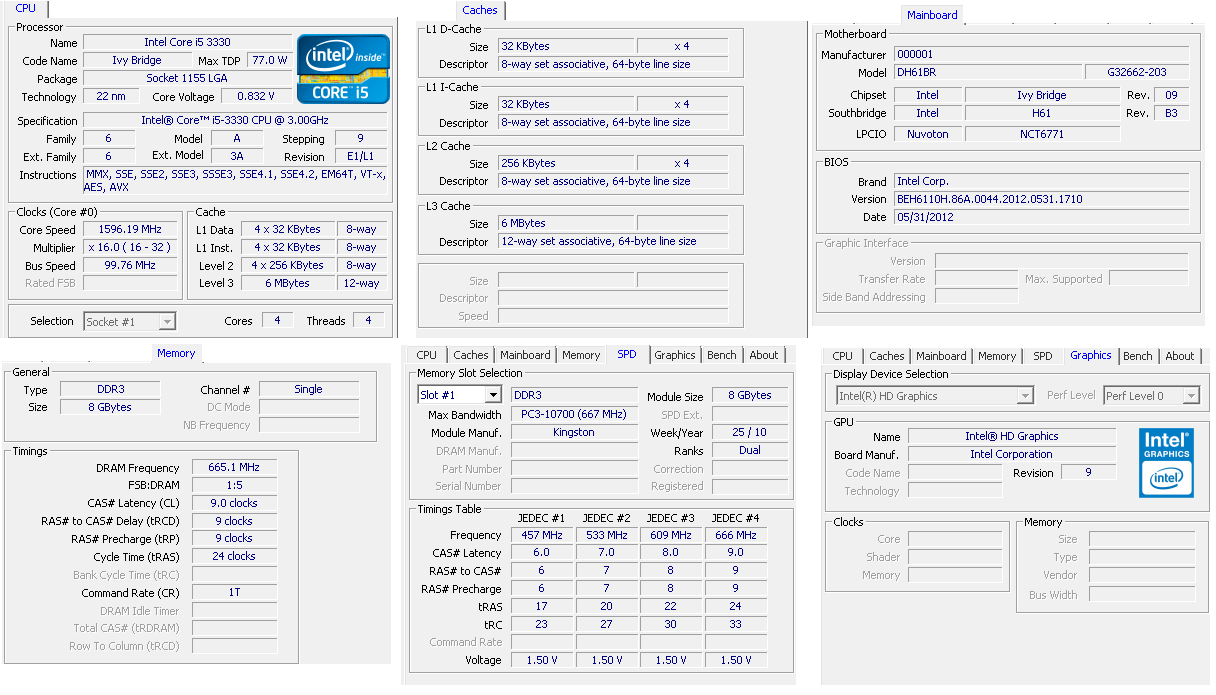
Task: Select the active SPD tab in the SPD window
Action: pos(627,355)
